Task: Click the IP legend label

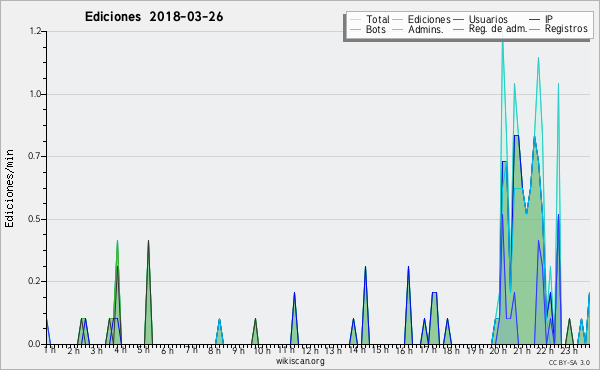Action: coord(549,19)
